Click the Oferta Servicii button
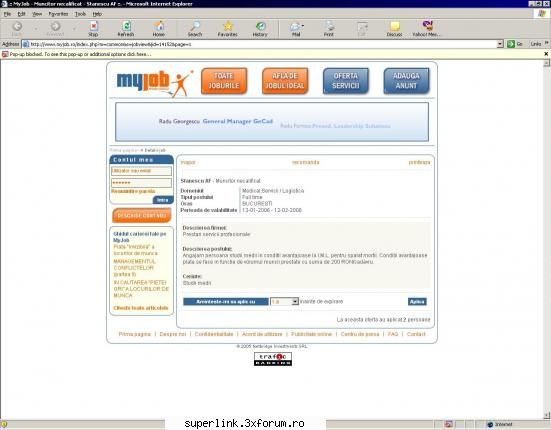 click(346, 81)
